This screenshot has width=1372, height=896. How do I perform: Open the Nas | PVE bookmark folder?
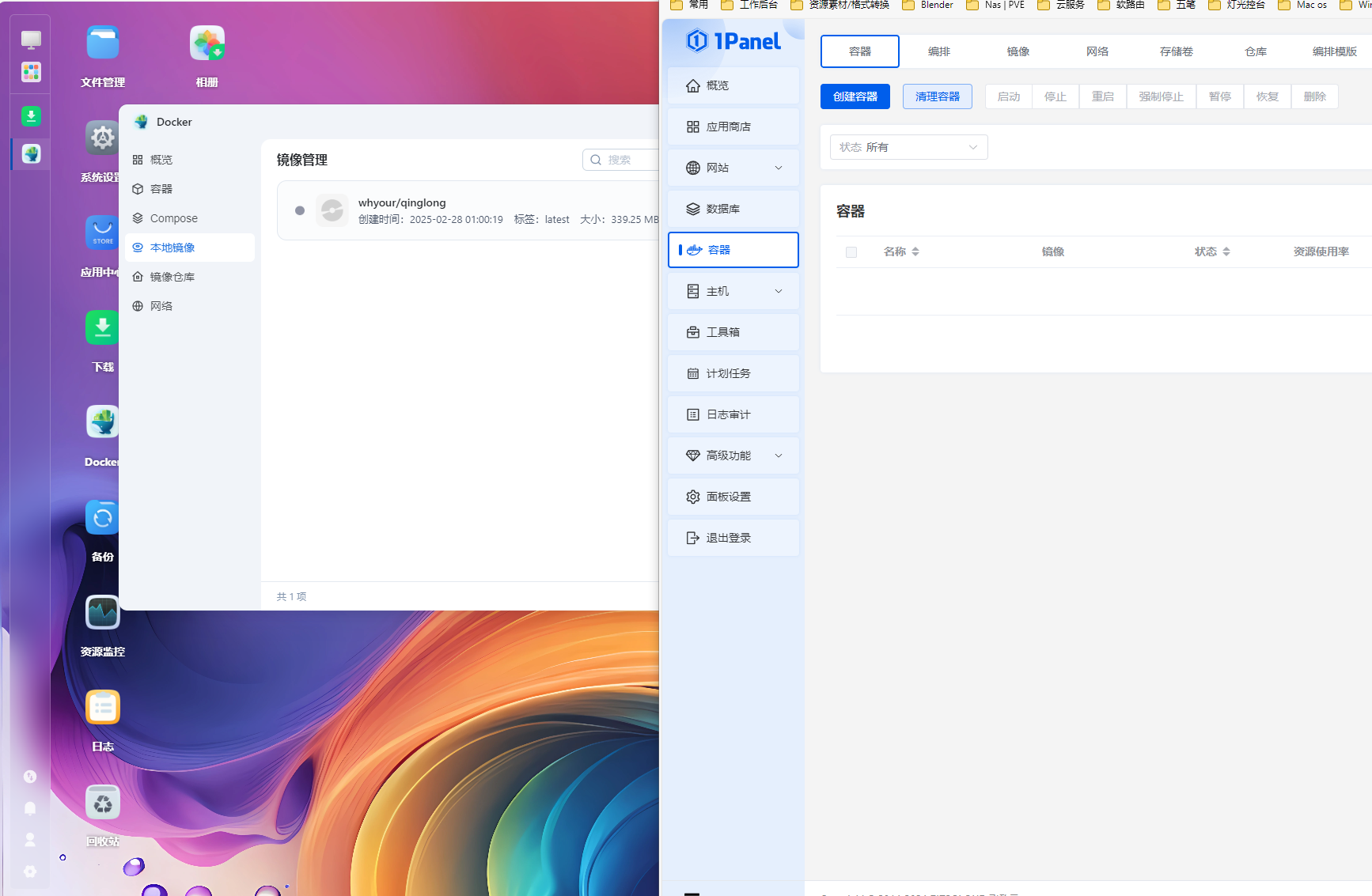pos(995,5)
